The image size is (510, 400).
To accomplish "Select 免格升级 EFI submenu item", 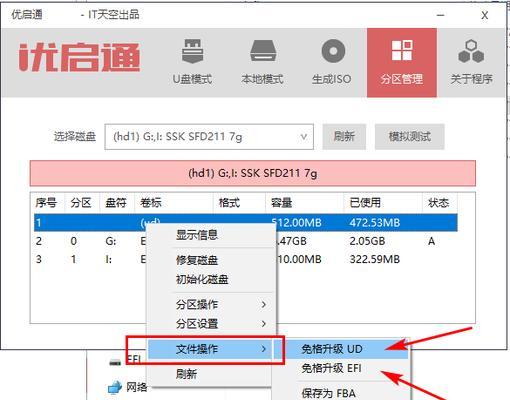I will 341,368.
